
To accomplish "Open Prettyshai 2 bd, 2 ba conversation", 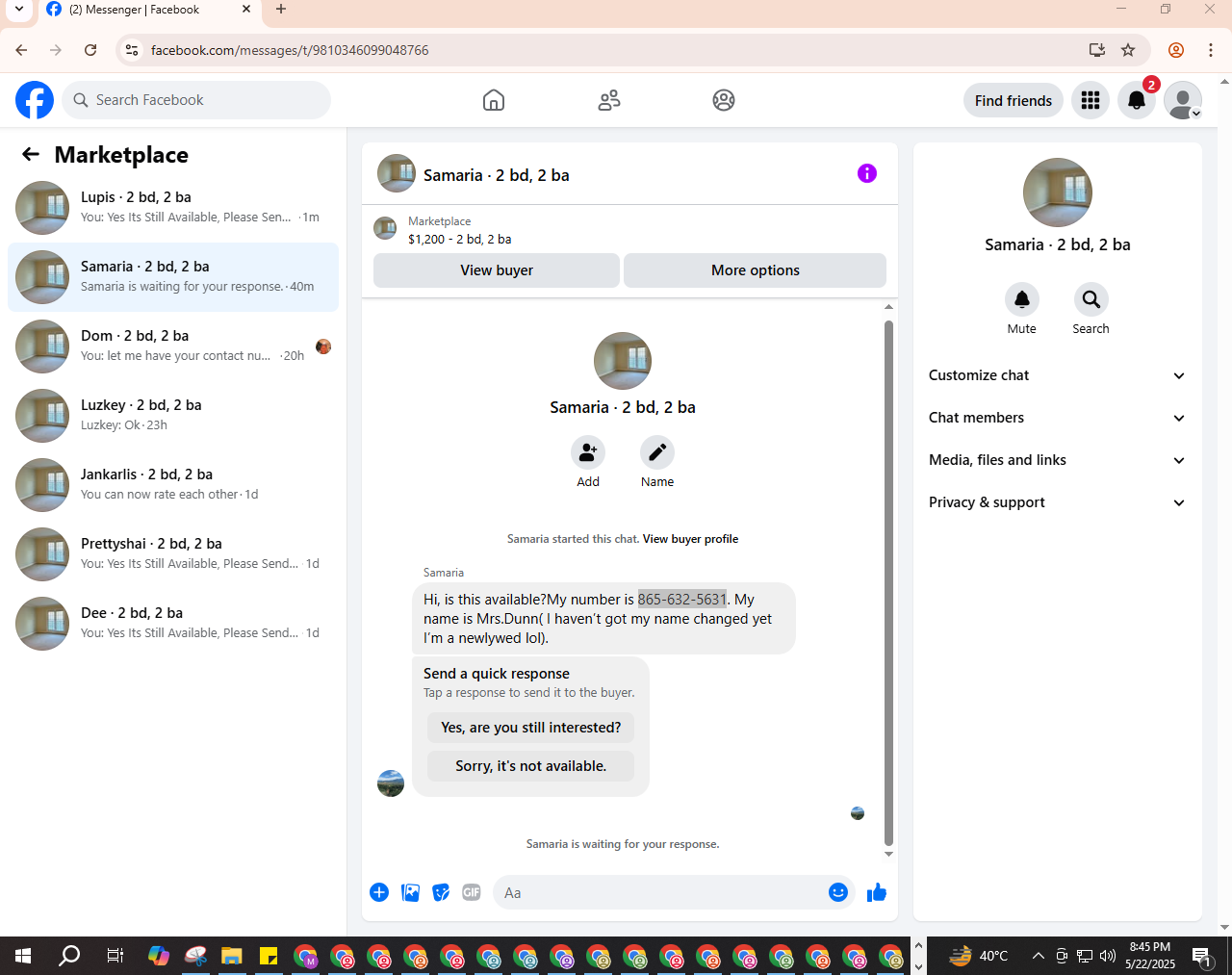I will [173, 554].
